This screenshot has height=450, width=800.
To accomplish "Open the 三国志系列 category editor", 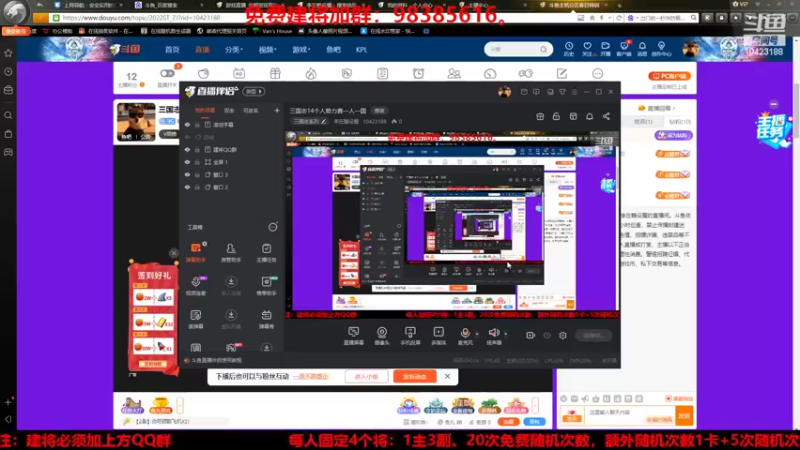I will (309, 121).
